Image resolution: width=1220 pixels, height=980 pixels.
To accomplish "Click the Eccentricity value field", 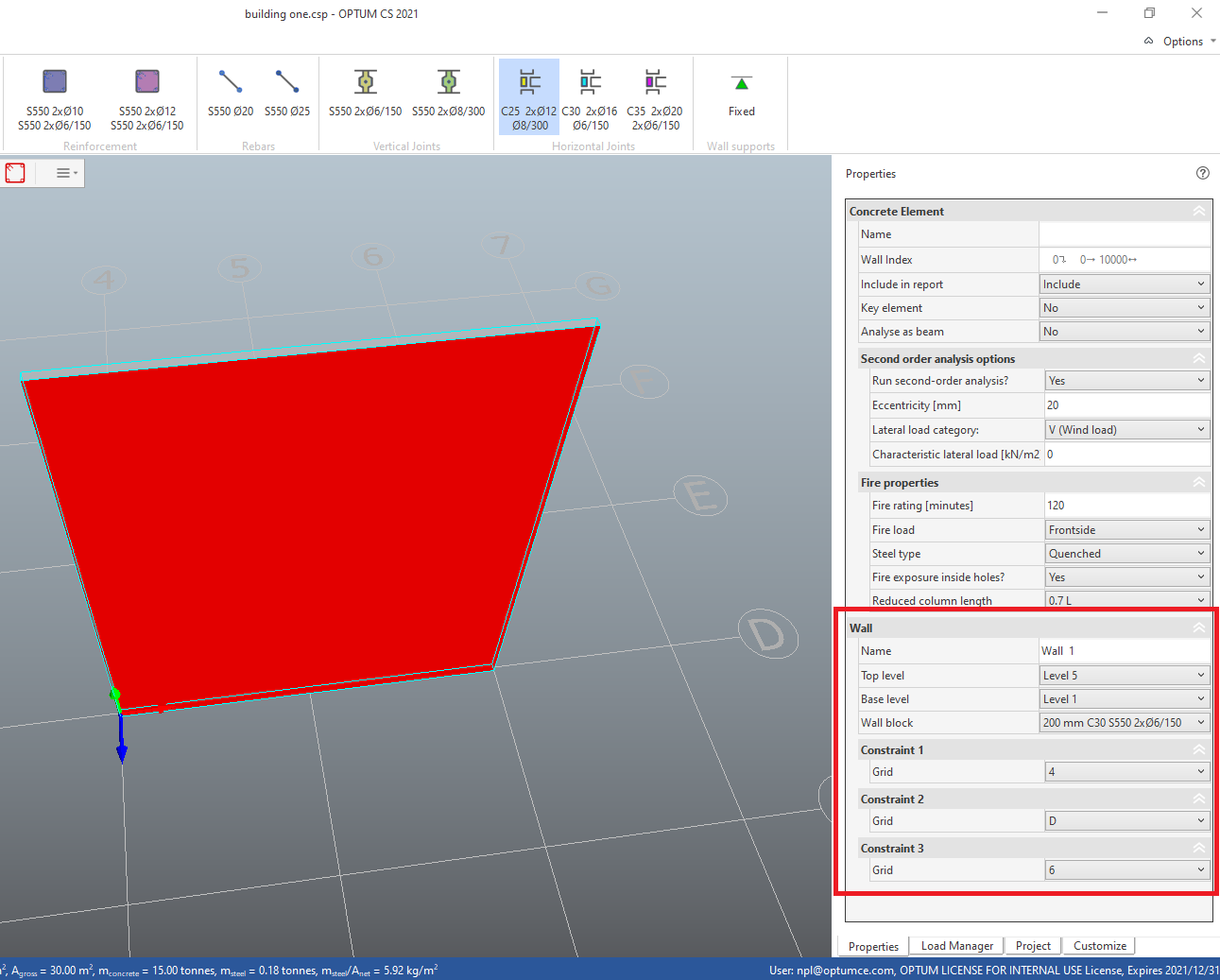I will pyautogui.click(x=1126, y=405).
